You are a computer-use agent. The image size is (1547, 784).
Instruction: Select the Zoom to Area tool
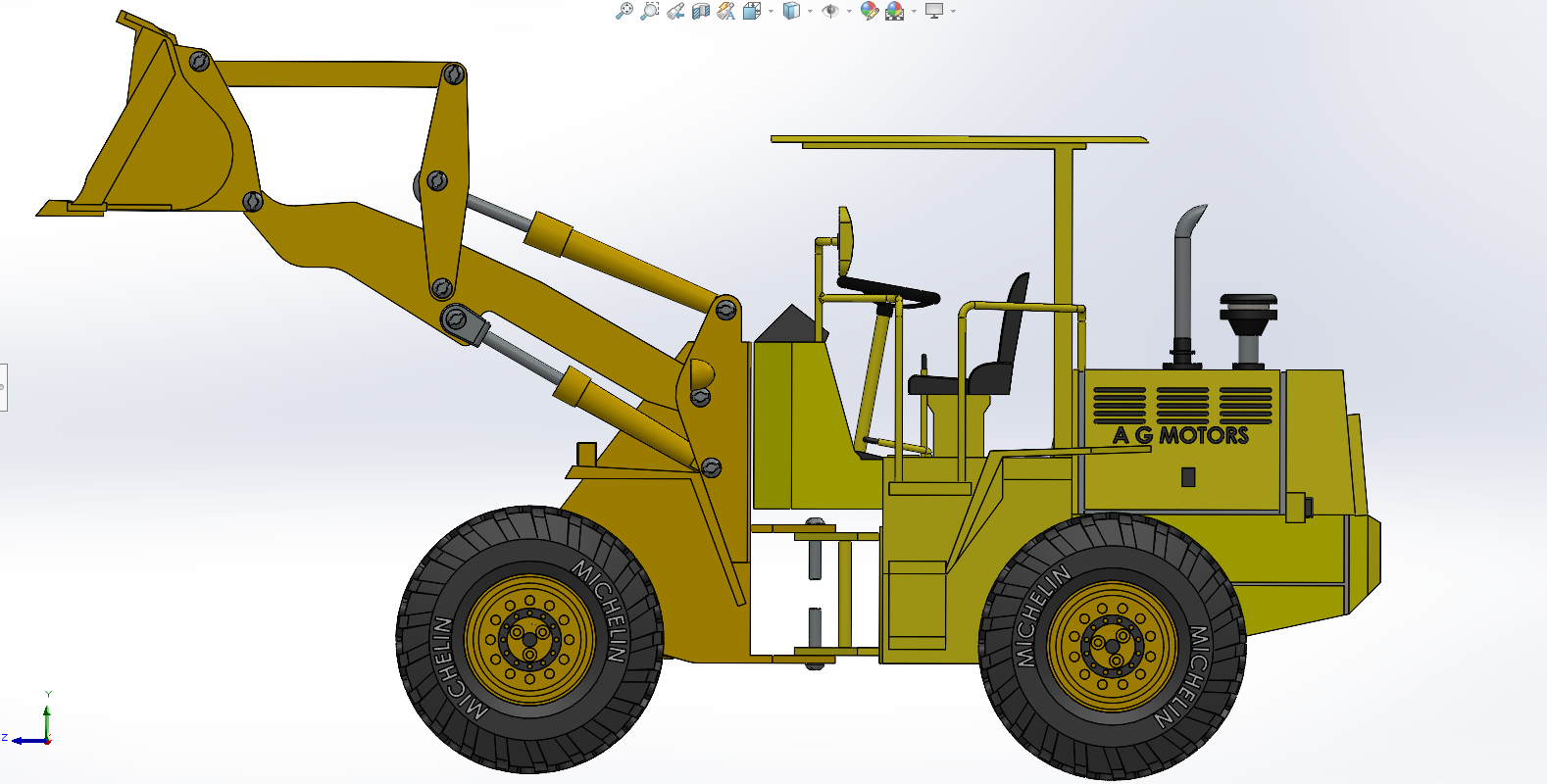[x=649, y=11]
